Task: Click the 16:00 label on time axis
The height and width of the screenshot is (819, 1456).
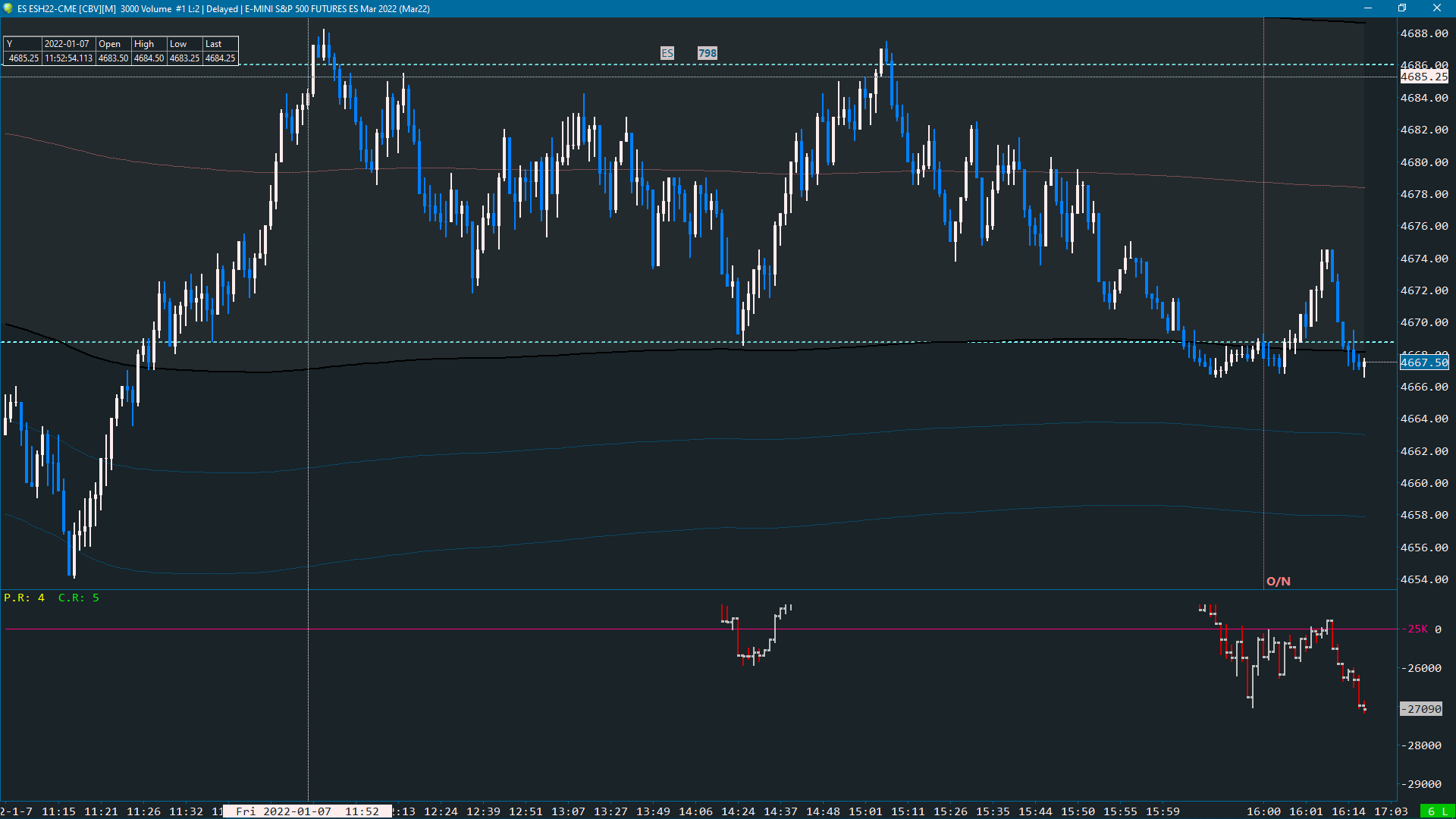Action: (1263, 811)
